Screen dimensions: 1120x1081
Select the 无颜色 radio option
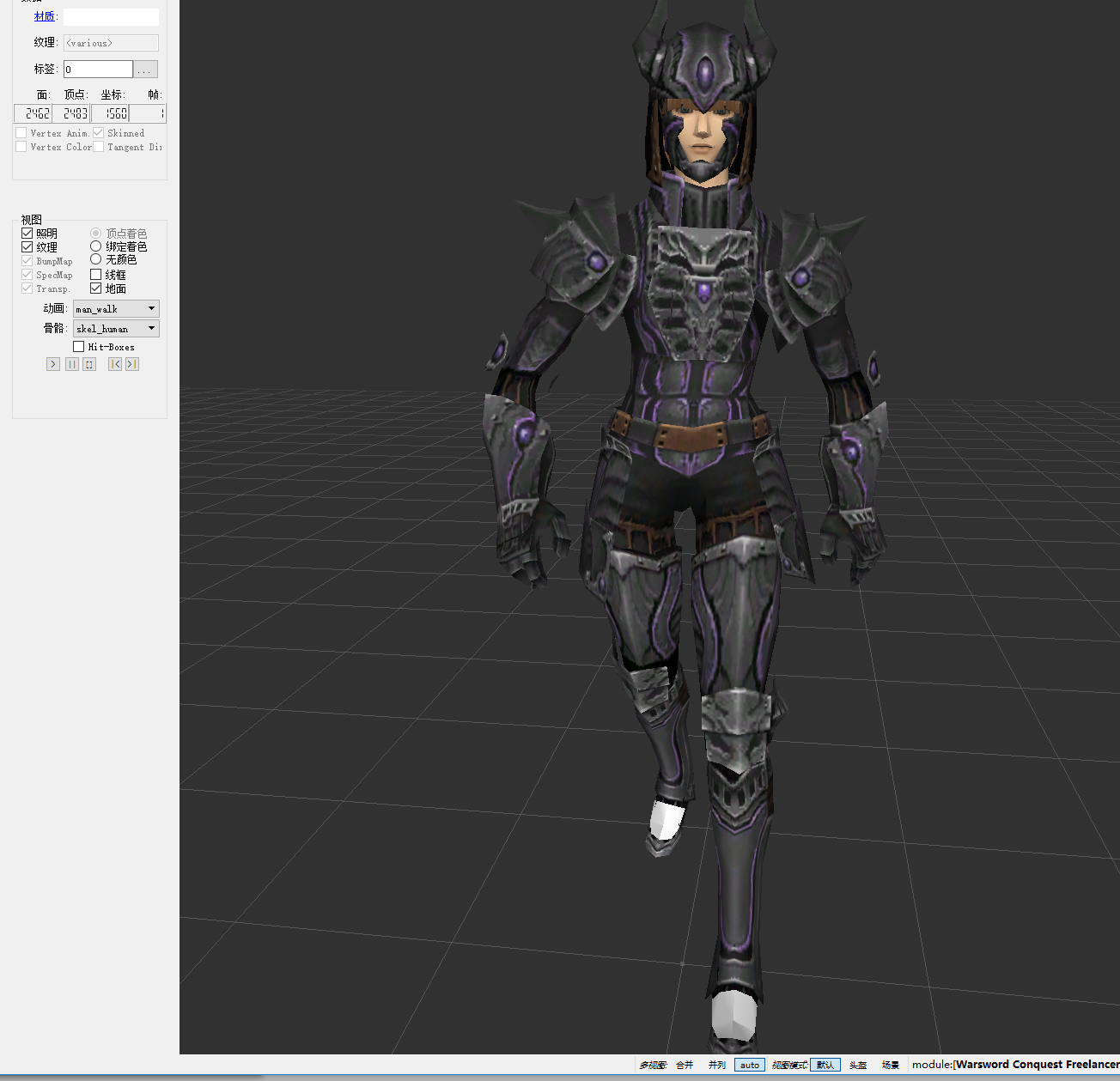95,259
